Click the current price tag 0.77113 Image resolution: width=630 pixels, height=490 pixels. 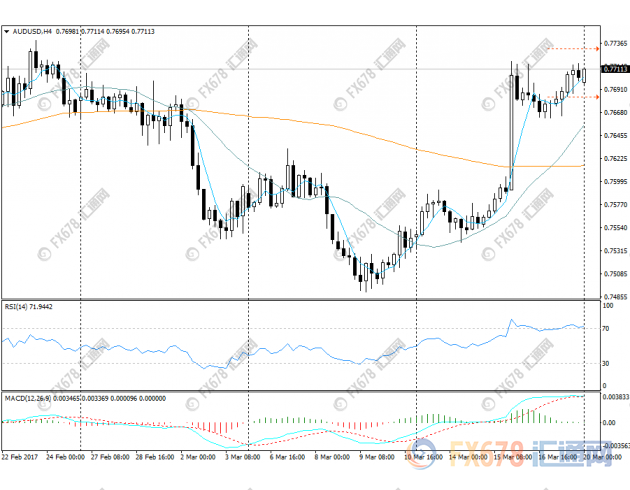pos(614,69)
